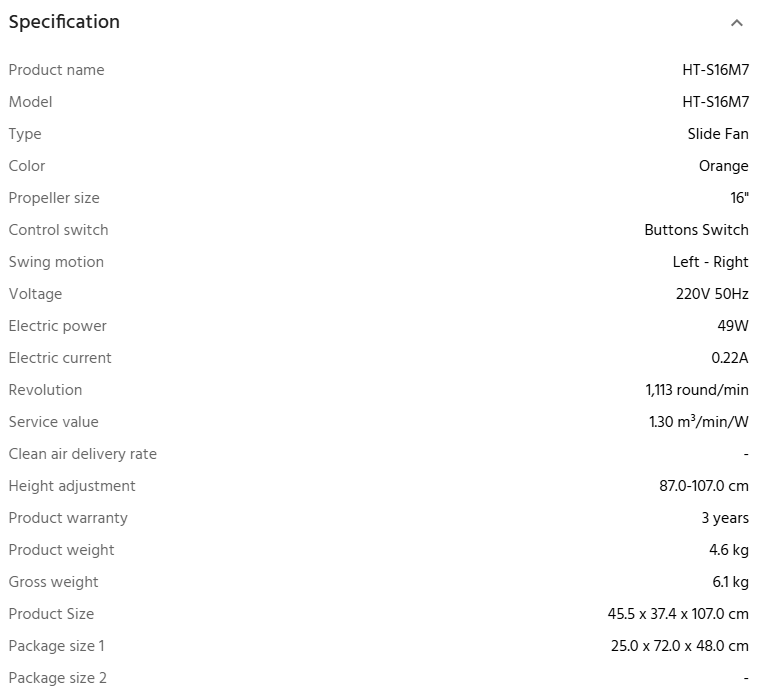
Task: Click the Buttons Switch value
Action: coord(696,230)
